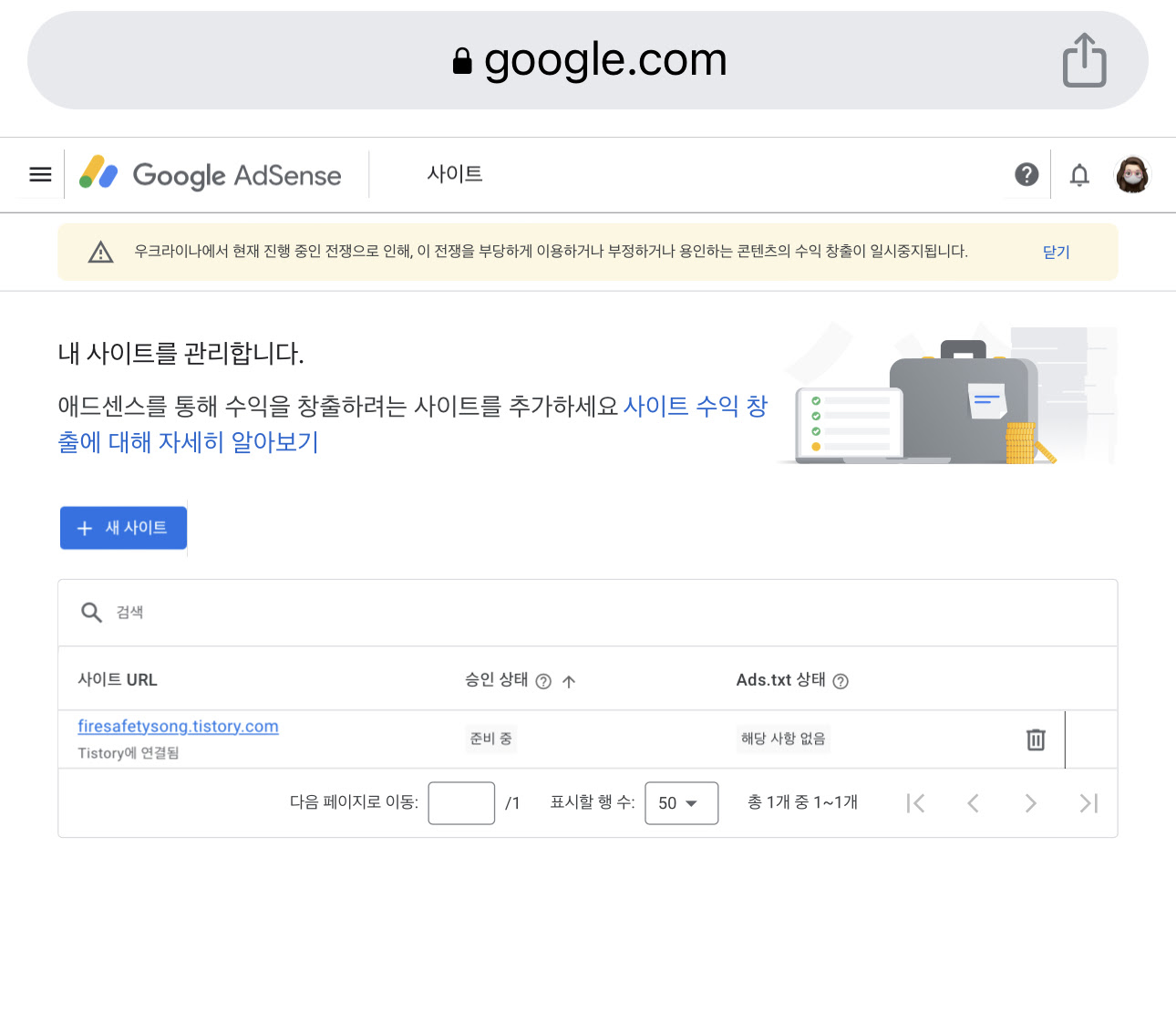
Task: Open the hamburger navigation menu
Action: pos(40,174)
